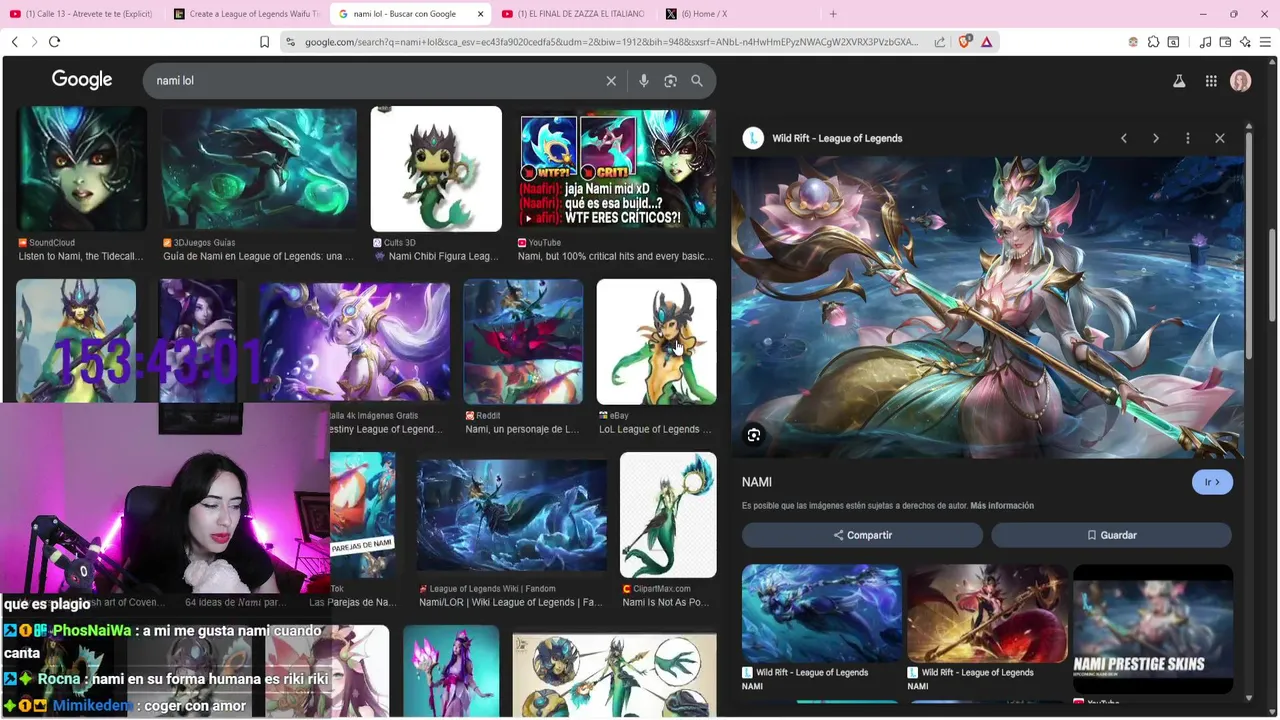Share this page from address bar
The width and height of the screenshot is (1280, 720).
[940, 42]
